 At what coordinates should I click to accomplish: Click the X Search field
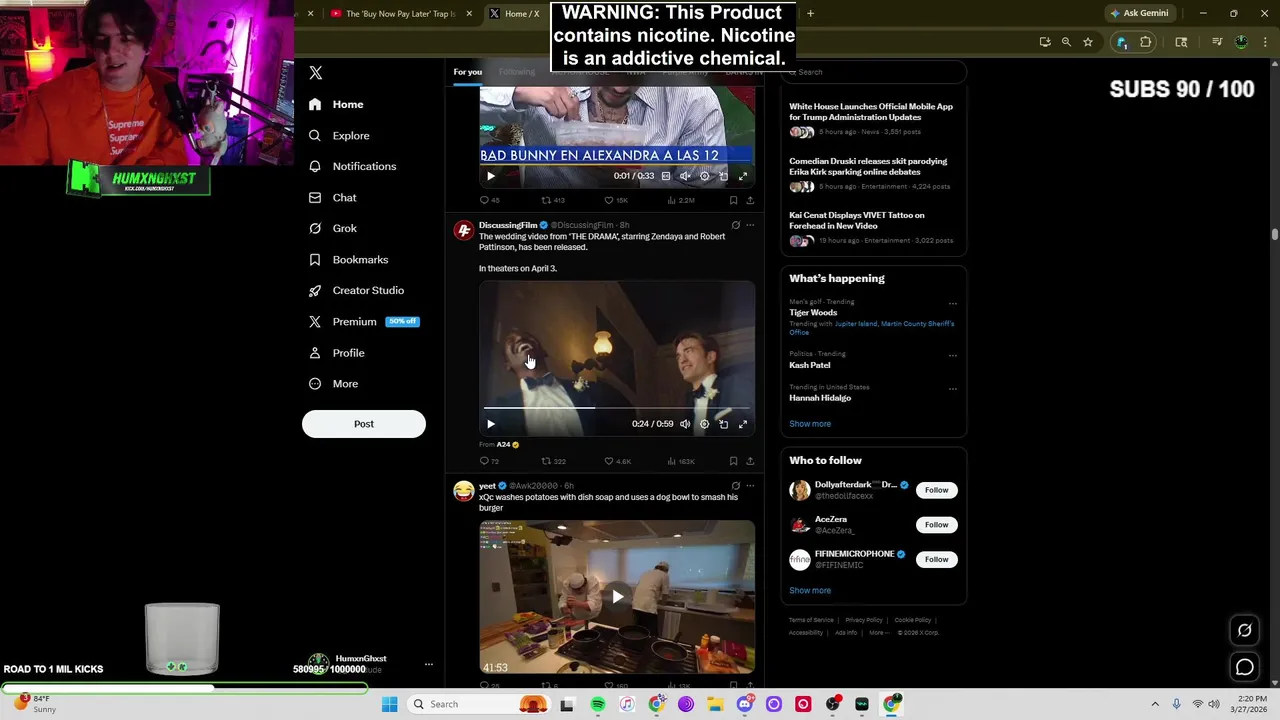(873, 72)
